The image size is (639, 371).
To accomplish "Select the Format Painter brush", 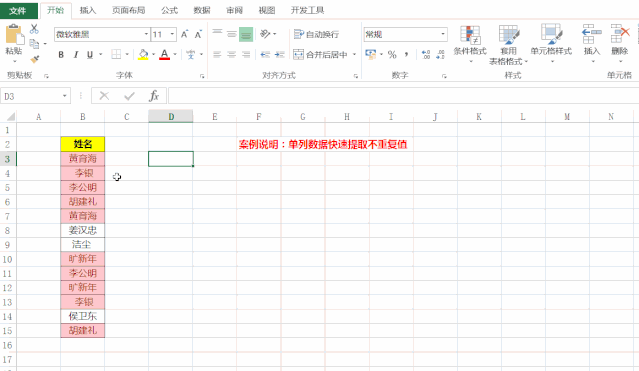I will pos(35,59).
